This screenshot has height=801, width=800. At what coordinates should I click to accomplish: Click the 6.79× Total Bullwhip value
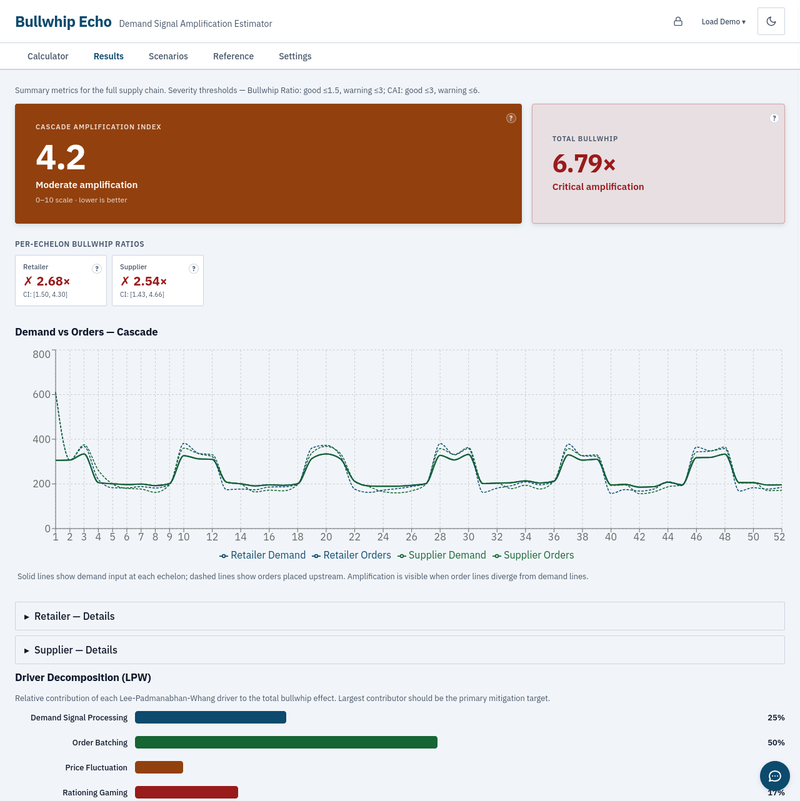pyautogui.click(x=584, y=163)
